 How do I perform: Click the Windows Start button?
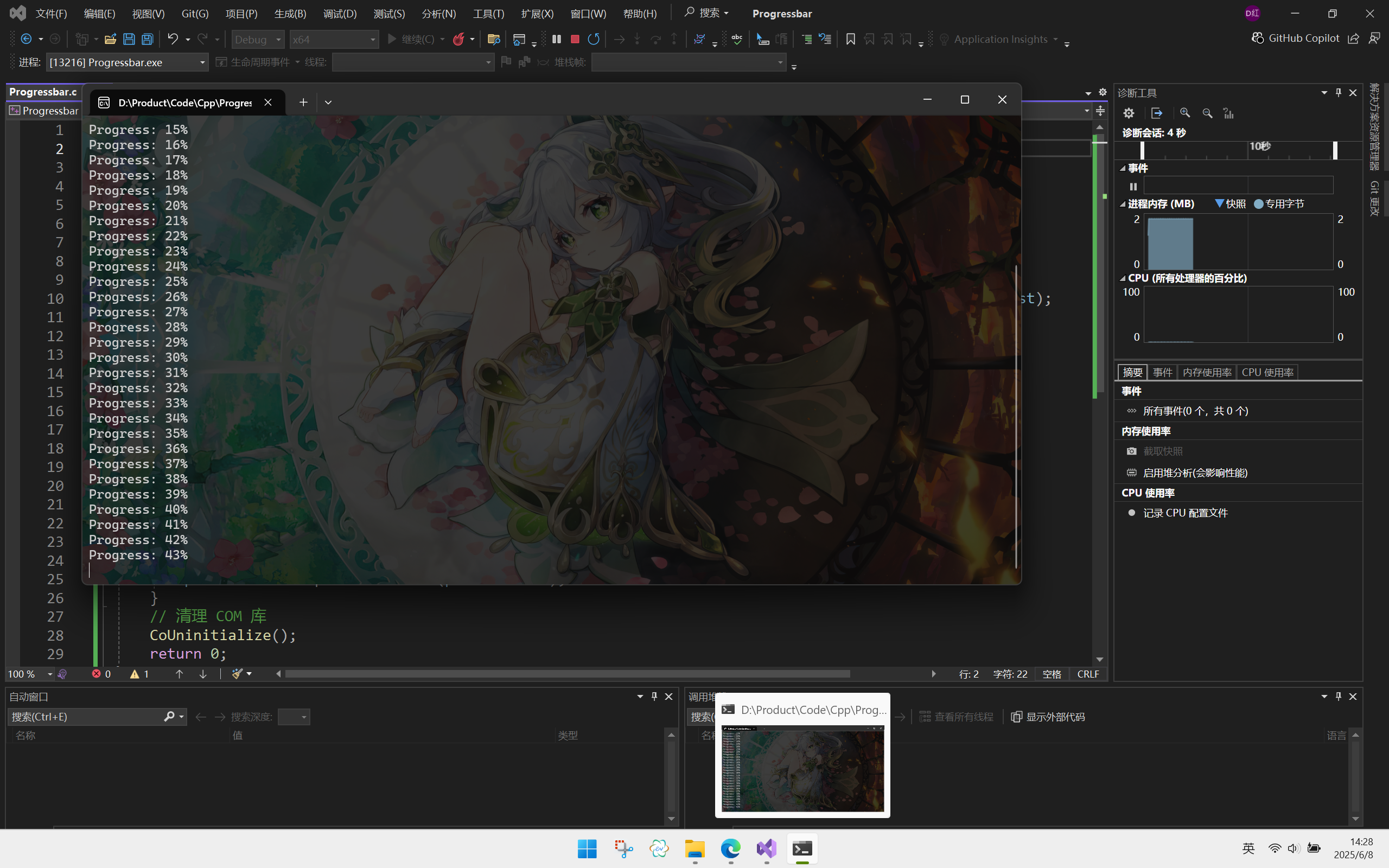coord(587,848)
